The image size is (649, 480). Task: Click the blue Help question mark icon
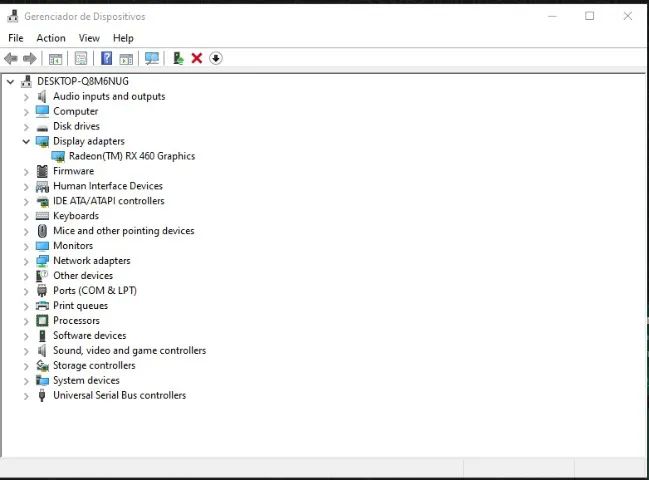[x=106, y=58]
